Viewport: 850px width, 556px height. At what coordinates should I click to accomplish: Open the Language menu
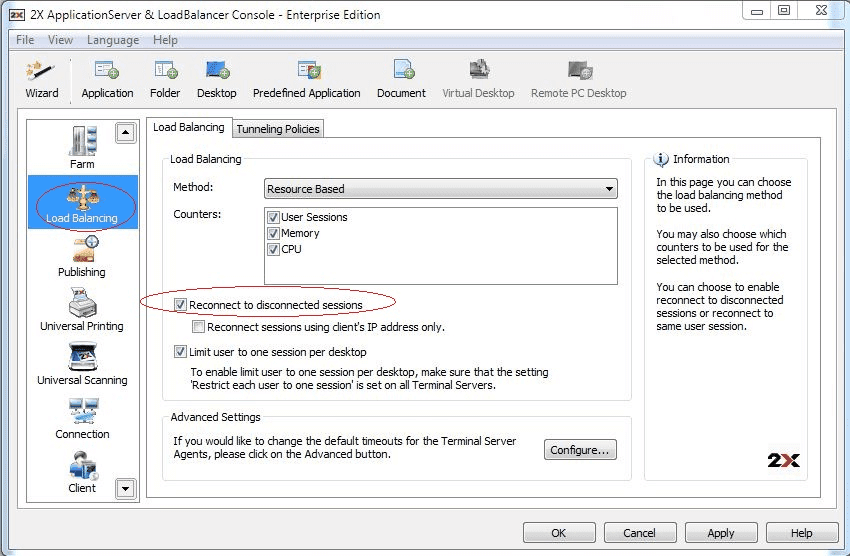point(113,40)
